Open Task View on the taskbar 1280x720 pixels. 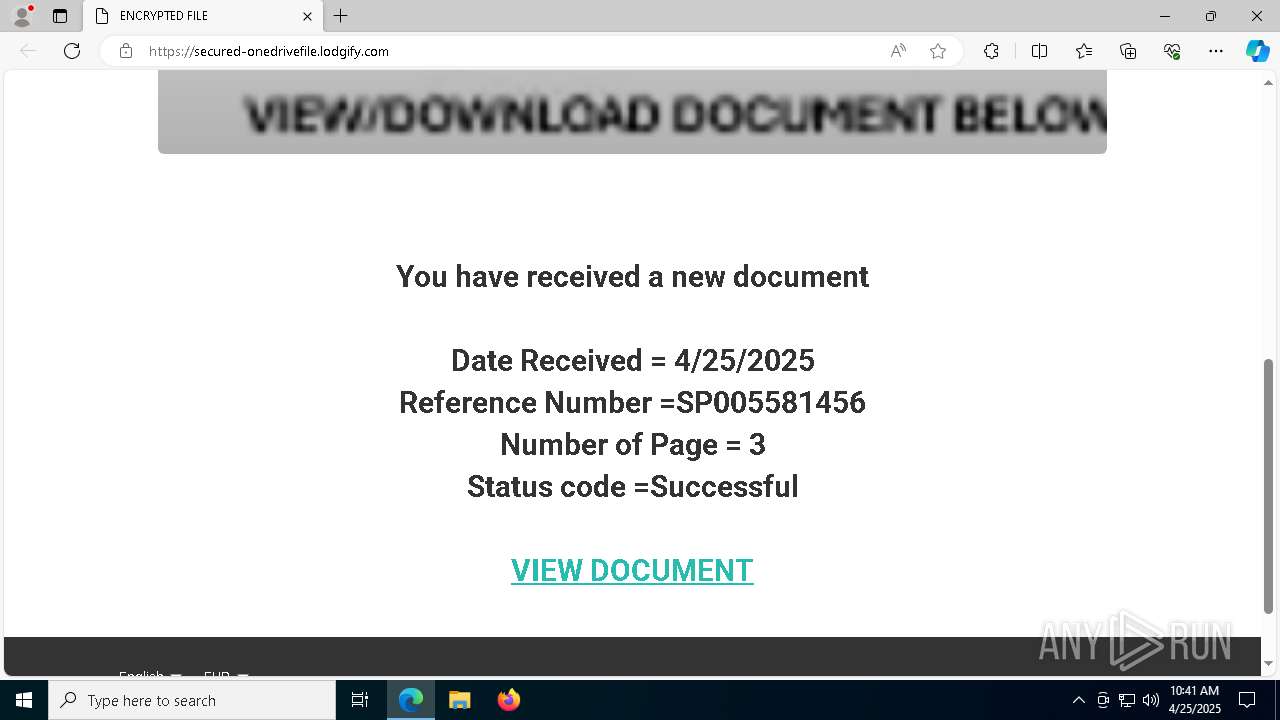(x=360, y=700)
